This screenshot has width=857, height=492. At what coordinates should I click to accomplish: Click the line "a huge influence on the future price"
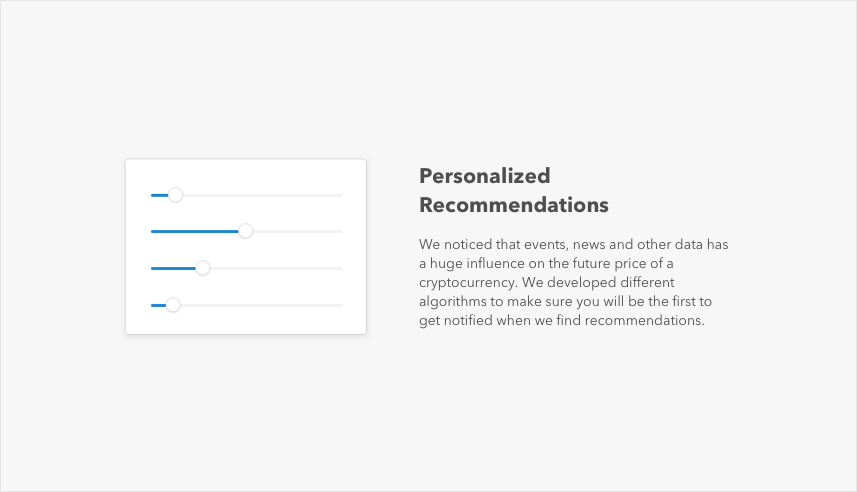tap(547, 263)
